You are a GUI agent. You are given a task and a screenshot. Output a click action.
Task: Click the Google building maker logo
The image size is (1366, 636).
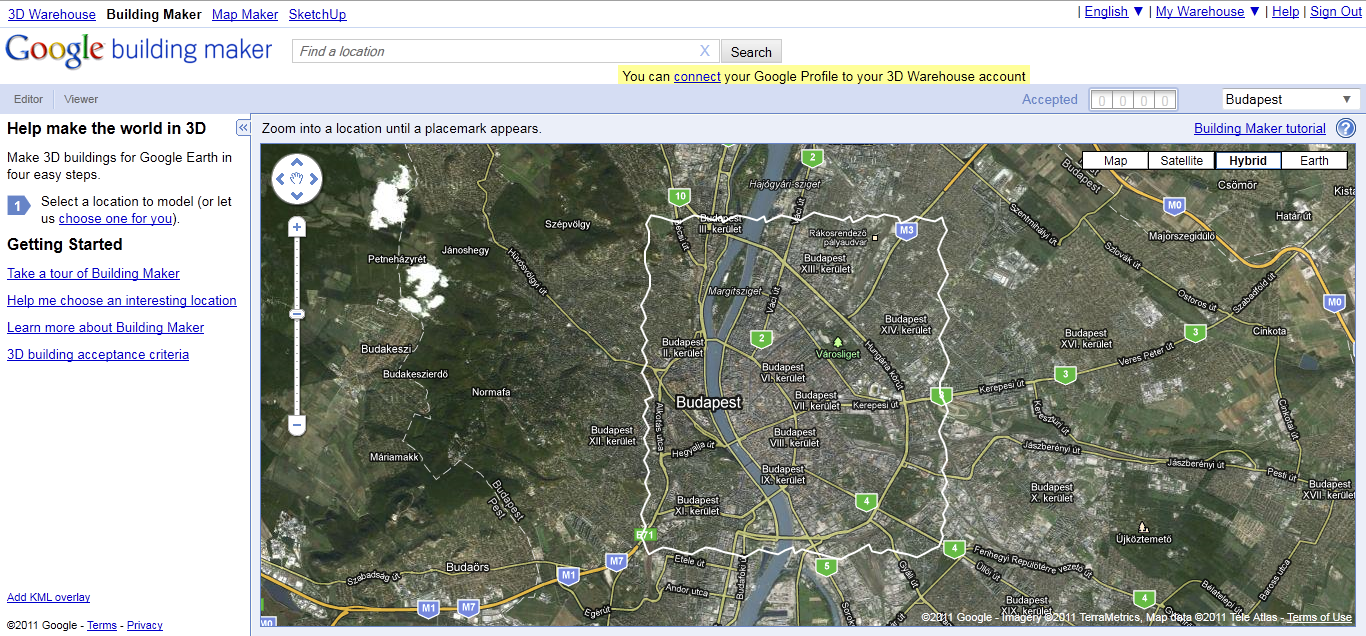tap(139, 50)
